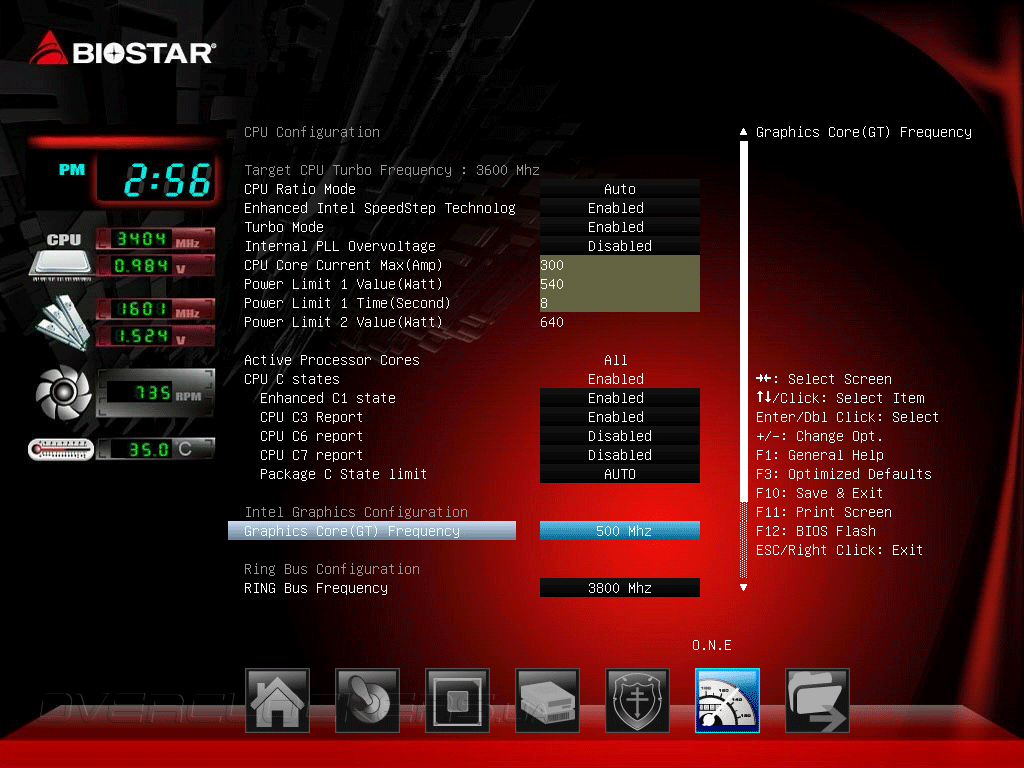The width and height of the screenshot is (1024, 768).
Task: Open CPU Ratio Mode Auto dropdown
Action: 620,189
